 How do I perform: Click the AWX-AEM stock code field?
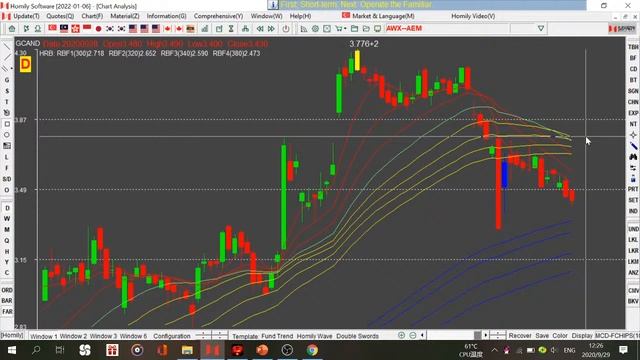[447, 29]
